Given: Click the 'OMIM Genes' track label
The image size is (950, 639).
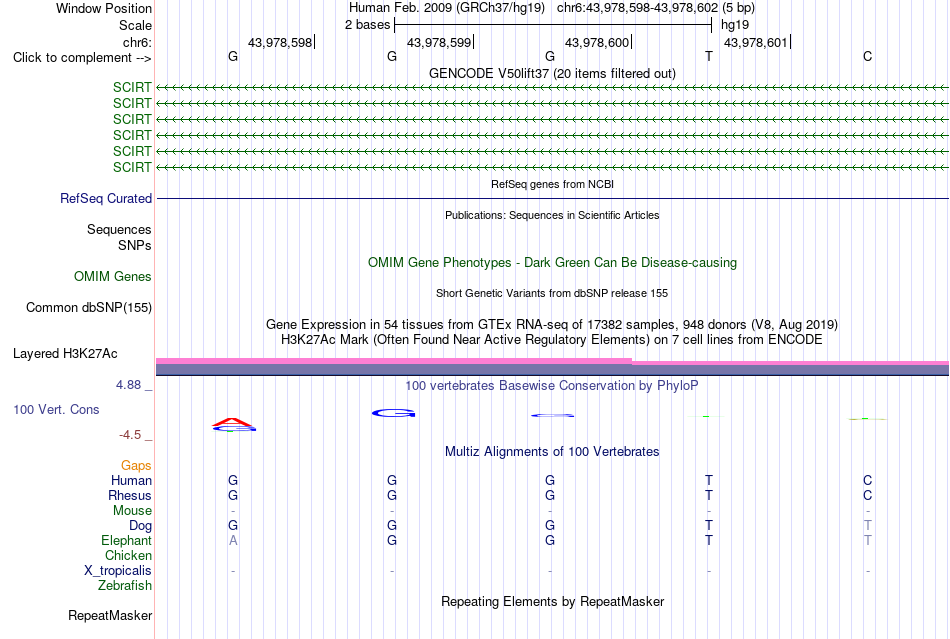Looking at the screenshot, I should (x=113, y=277).
